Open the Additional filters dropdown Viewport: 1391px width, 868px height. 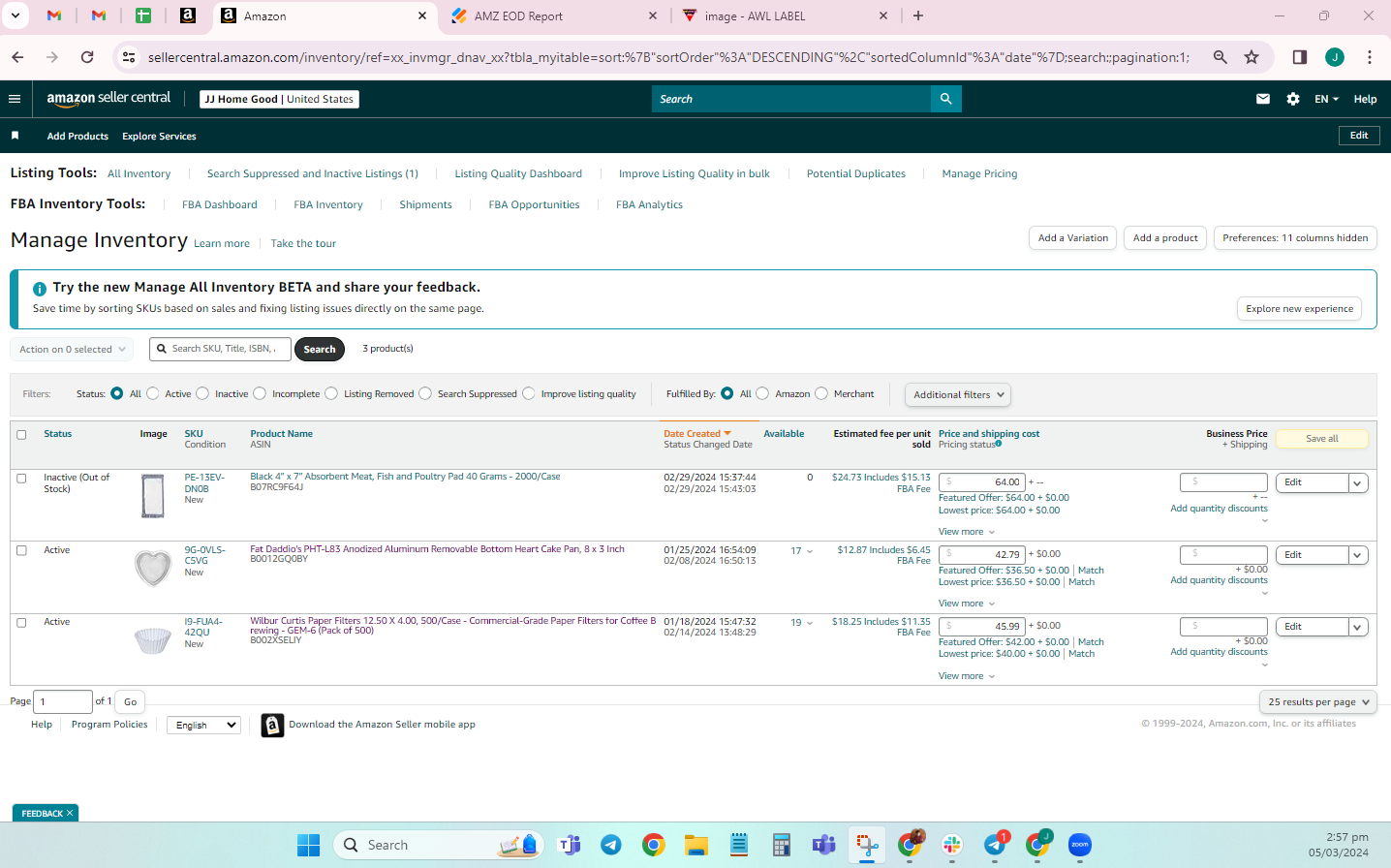coord(959,394)
